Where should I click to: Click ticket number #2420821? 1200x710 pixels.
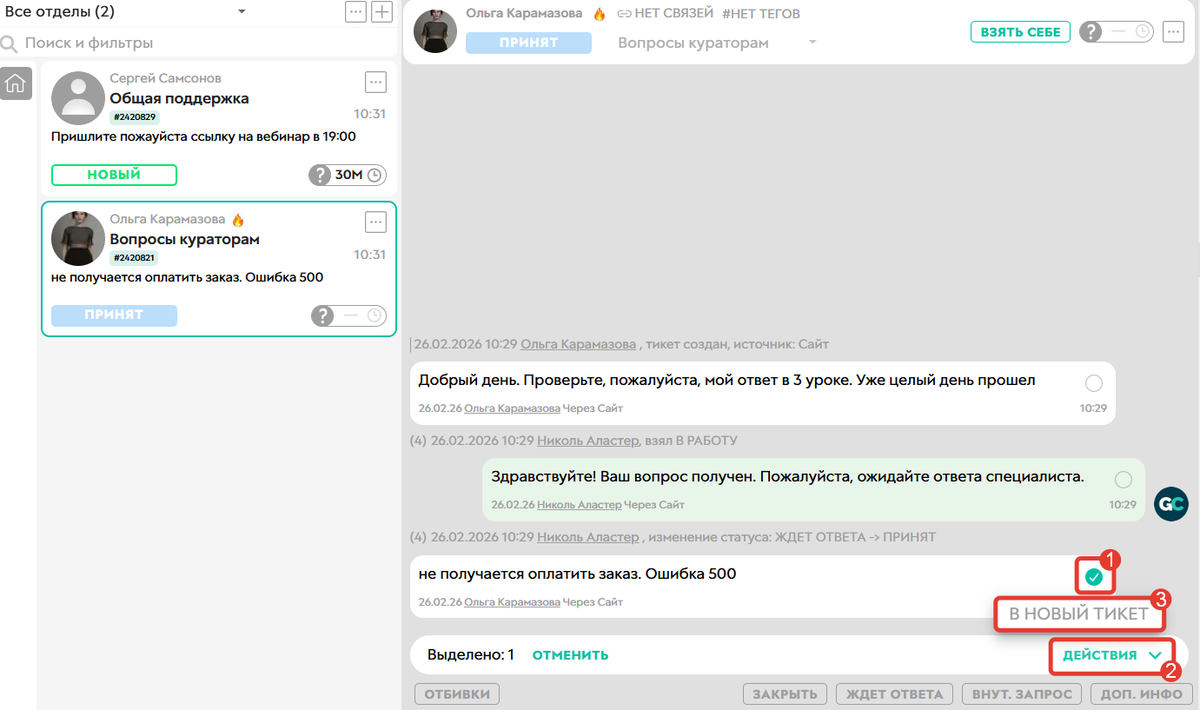[134, 258]
